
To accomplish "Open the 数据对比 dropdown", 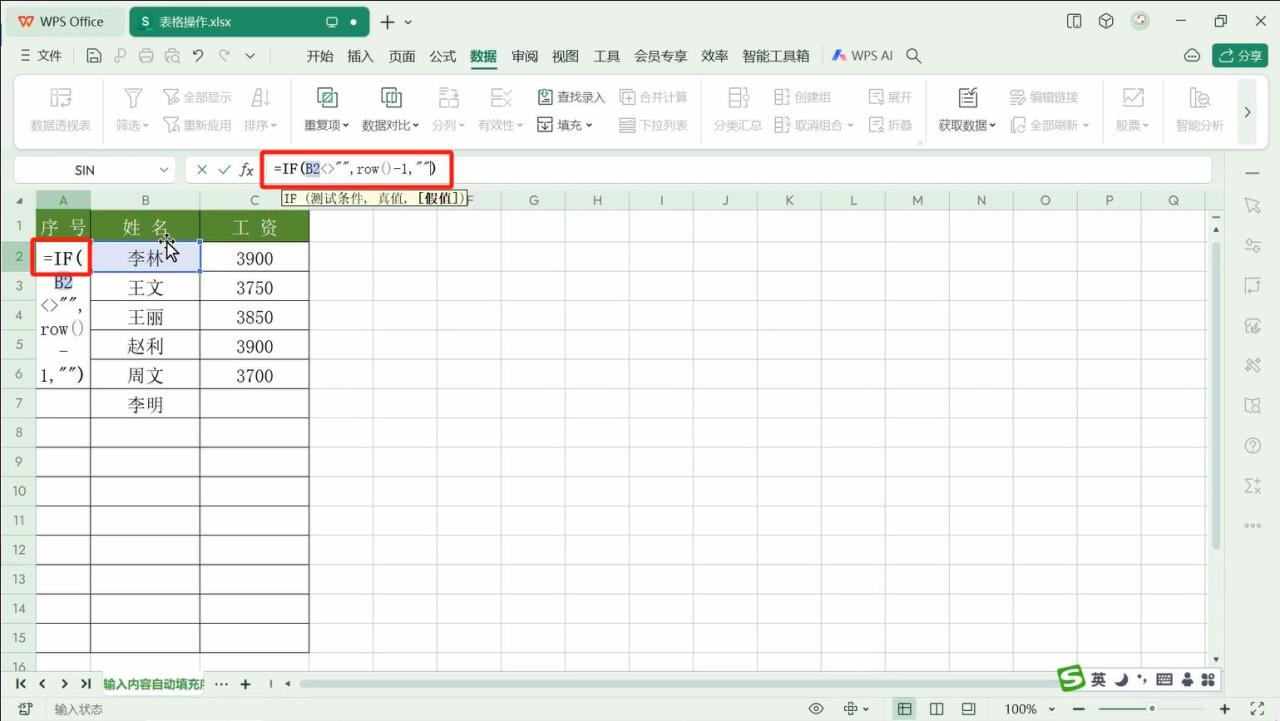I will pyautogui.click(x=391, y=111).
